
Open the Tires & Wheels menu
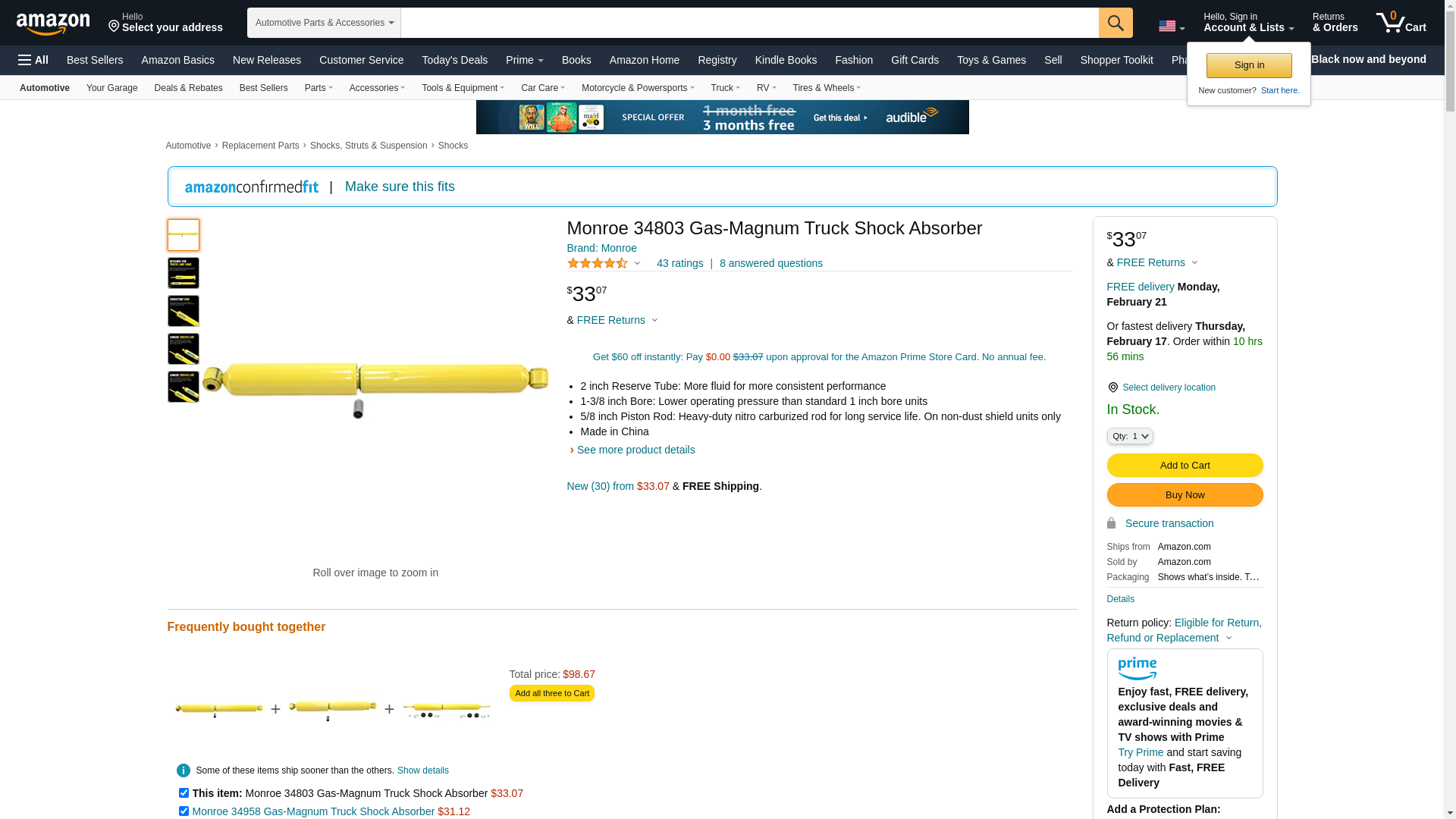point(827,88)
